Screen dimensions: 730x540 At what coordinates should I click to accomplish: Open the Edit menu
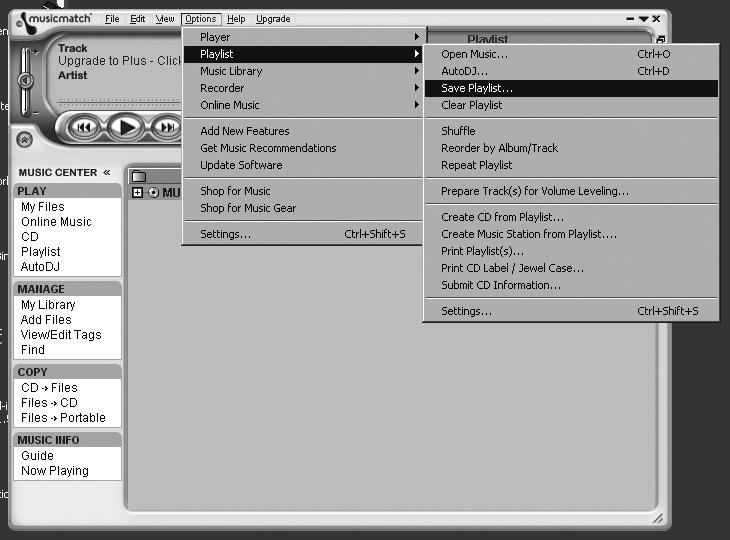click(x=137, y=19)
